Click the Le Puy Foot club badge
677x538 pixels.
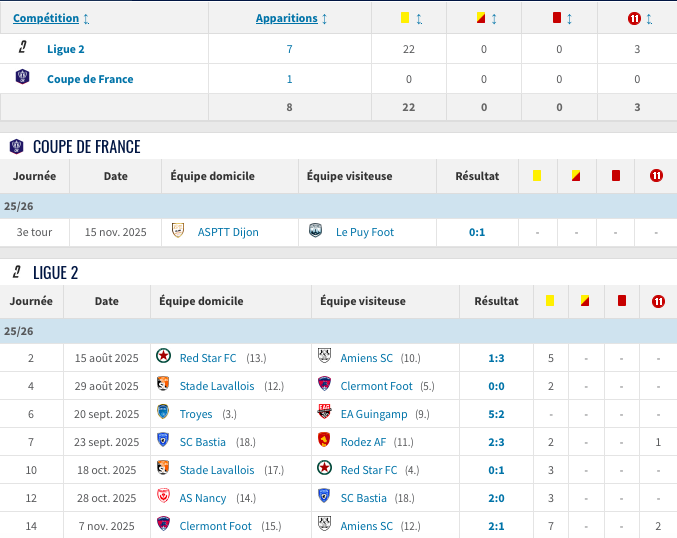click(316, 231)
